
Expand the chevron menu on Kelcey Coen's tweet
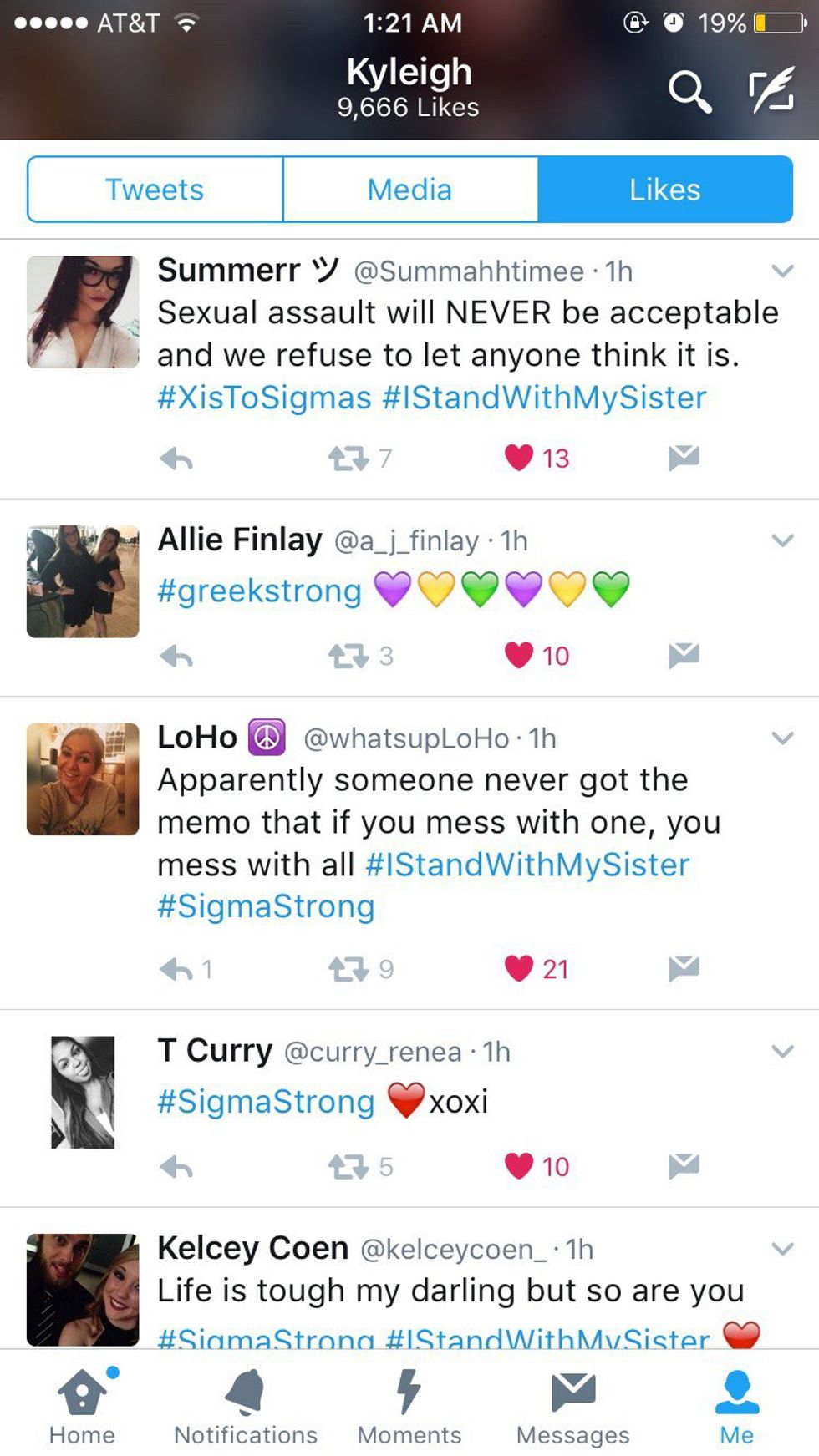tap(782, 1249)
